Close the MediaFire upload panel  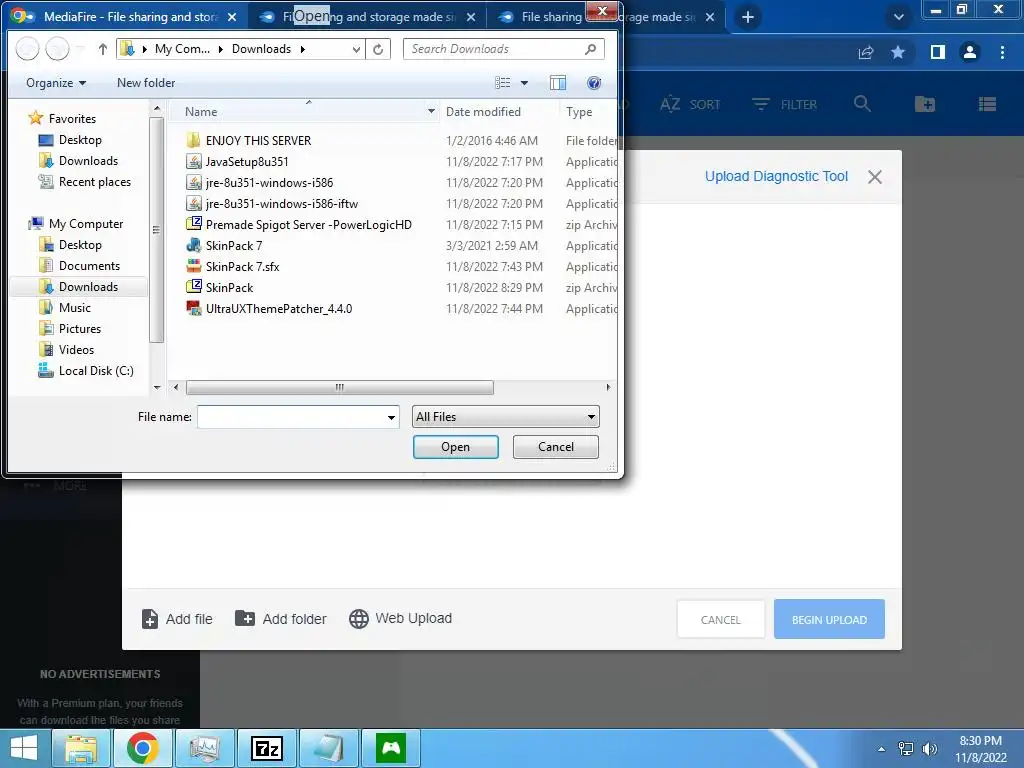point(875,177)
